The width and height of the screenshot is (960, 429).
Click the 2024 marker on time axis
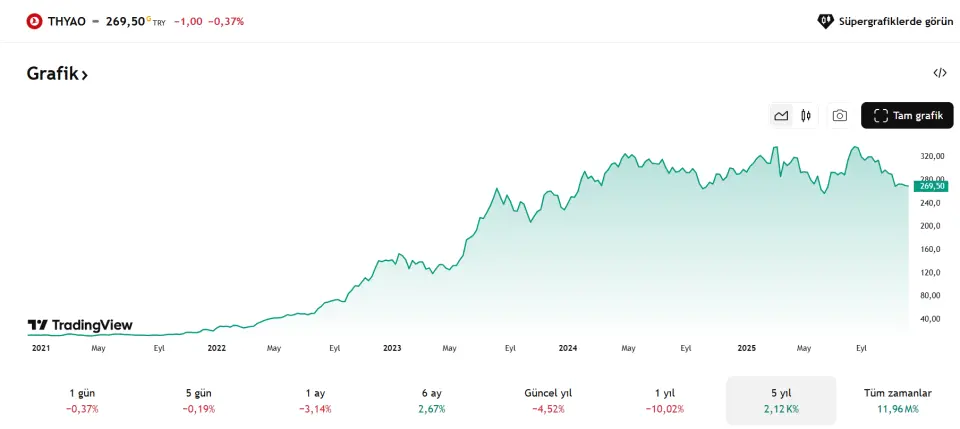click(568, 348)
